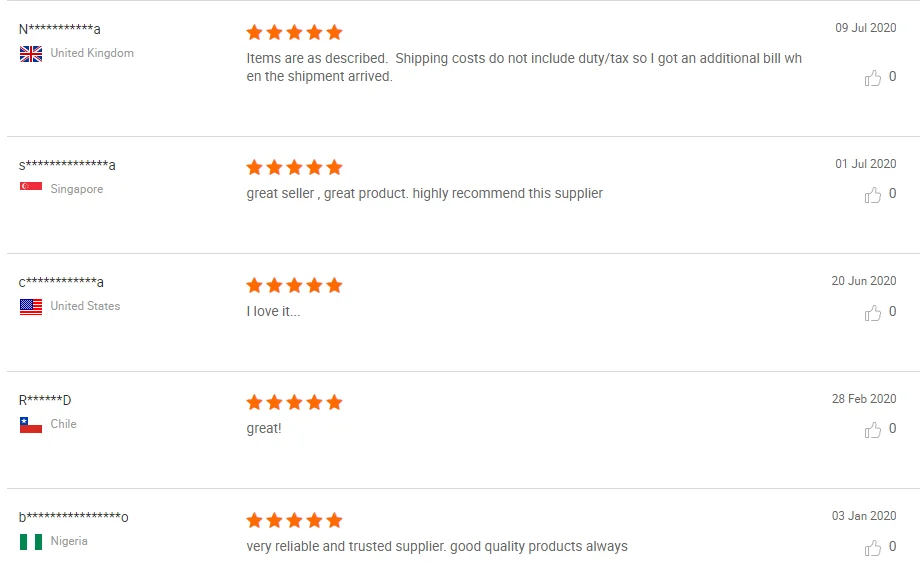The image size is (920, 577).
Task: Upvote the Nigeria buyer's review
Action: click(x=873, y=548)
